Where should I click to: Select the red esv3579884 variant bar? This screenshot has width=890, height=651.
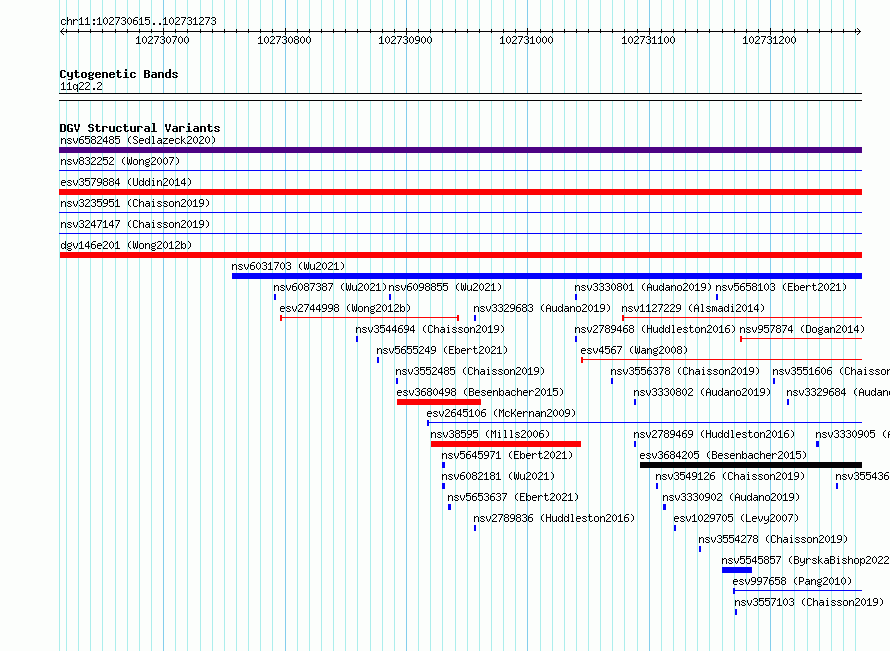coord(460,192)
